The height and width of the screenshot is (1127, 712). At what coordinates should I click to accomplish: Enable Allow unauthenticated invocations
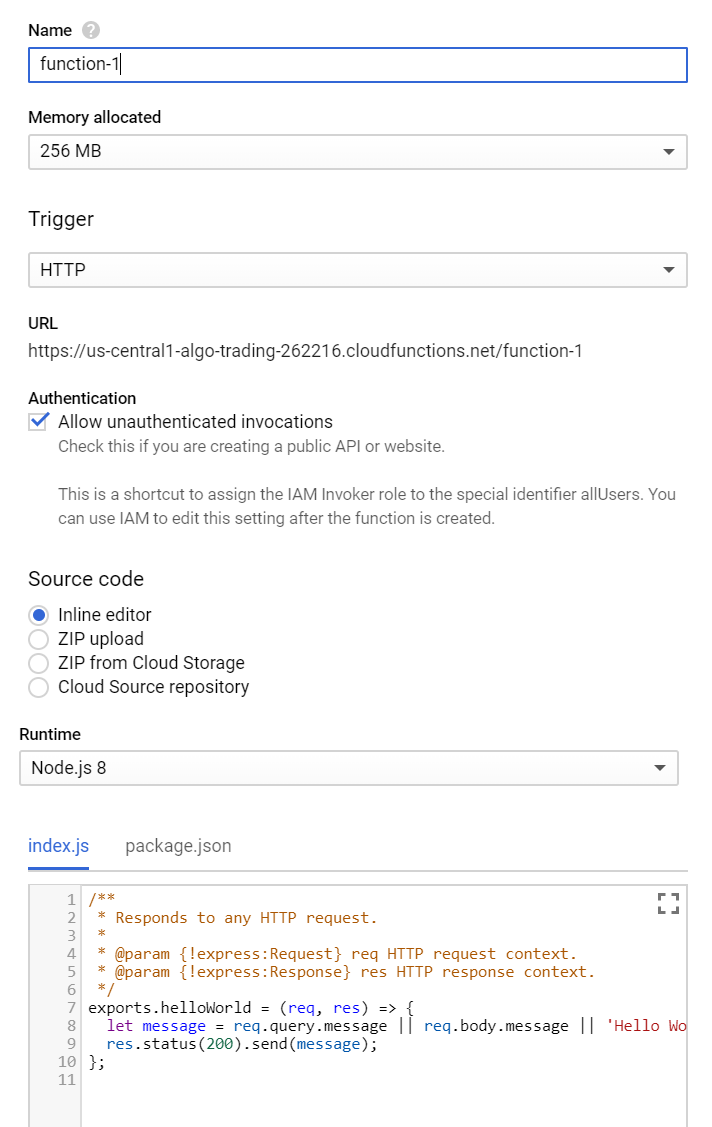click(x=36, y=421)
